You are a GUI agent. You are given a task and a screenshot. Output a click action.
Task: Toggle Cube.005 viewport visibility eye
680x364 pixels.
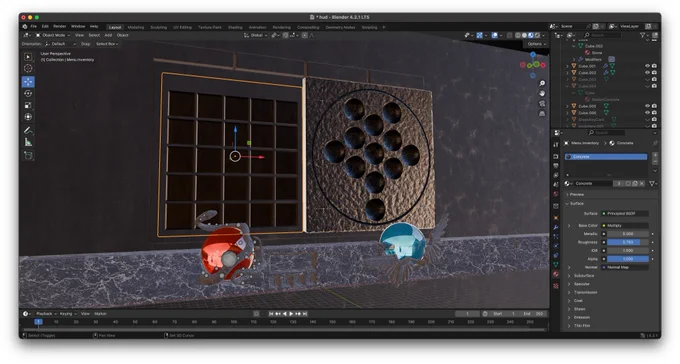pos(647,106)
